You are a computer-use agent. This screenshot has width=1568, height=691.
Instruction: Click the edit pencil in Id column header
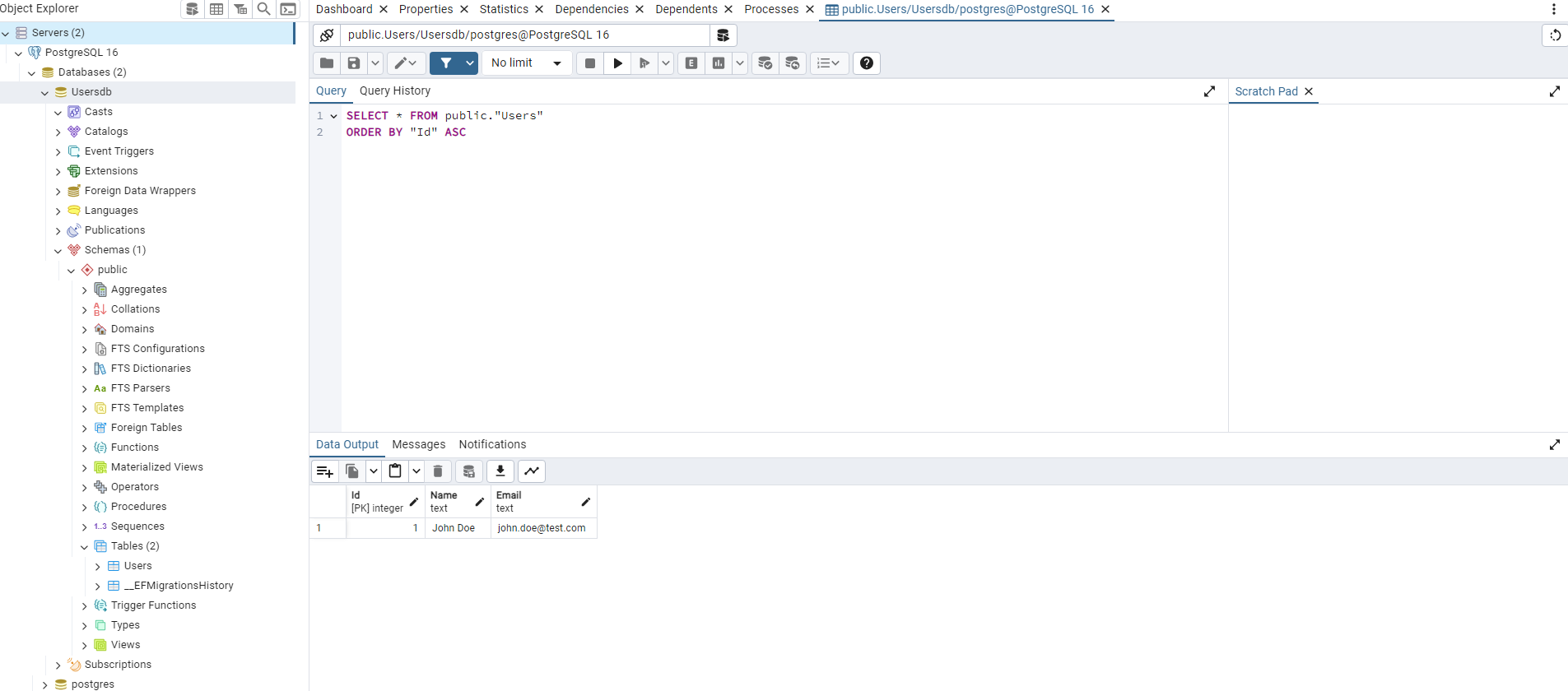click(x=414, y=502)
